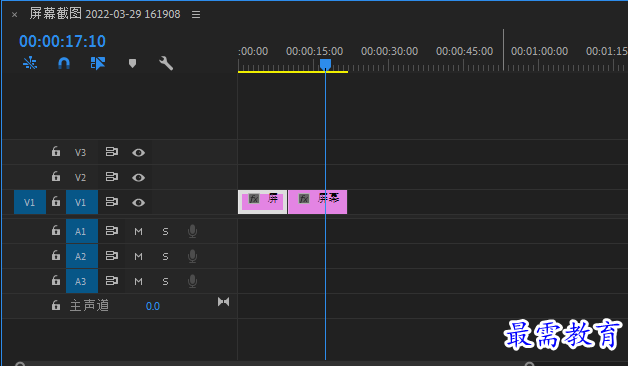Toggle lock on track V2
The height and width of the screenshot is (366, 628).
point(56,176)
